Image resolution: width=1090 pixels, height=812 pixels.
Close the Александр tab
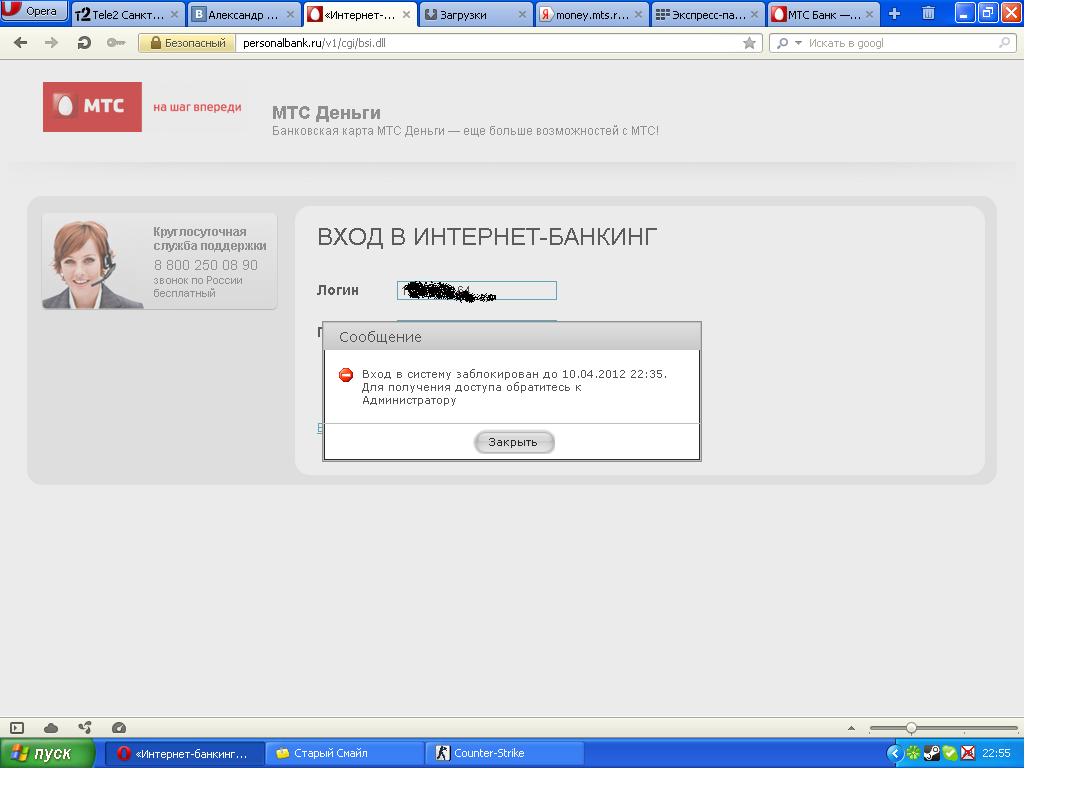click(291, 15)
